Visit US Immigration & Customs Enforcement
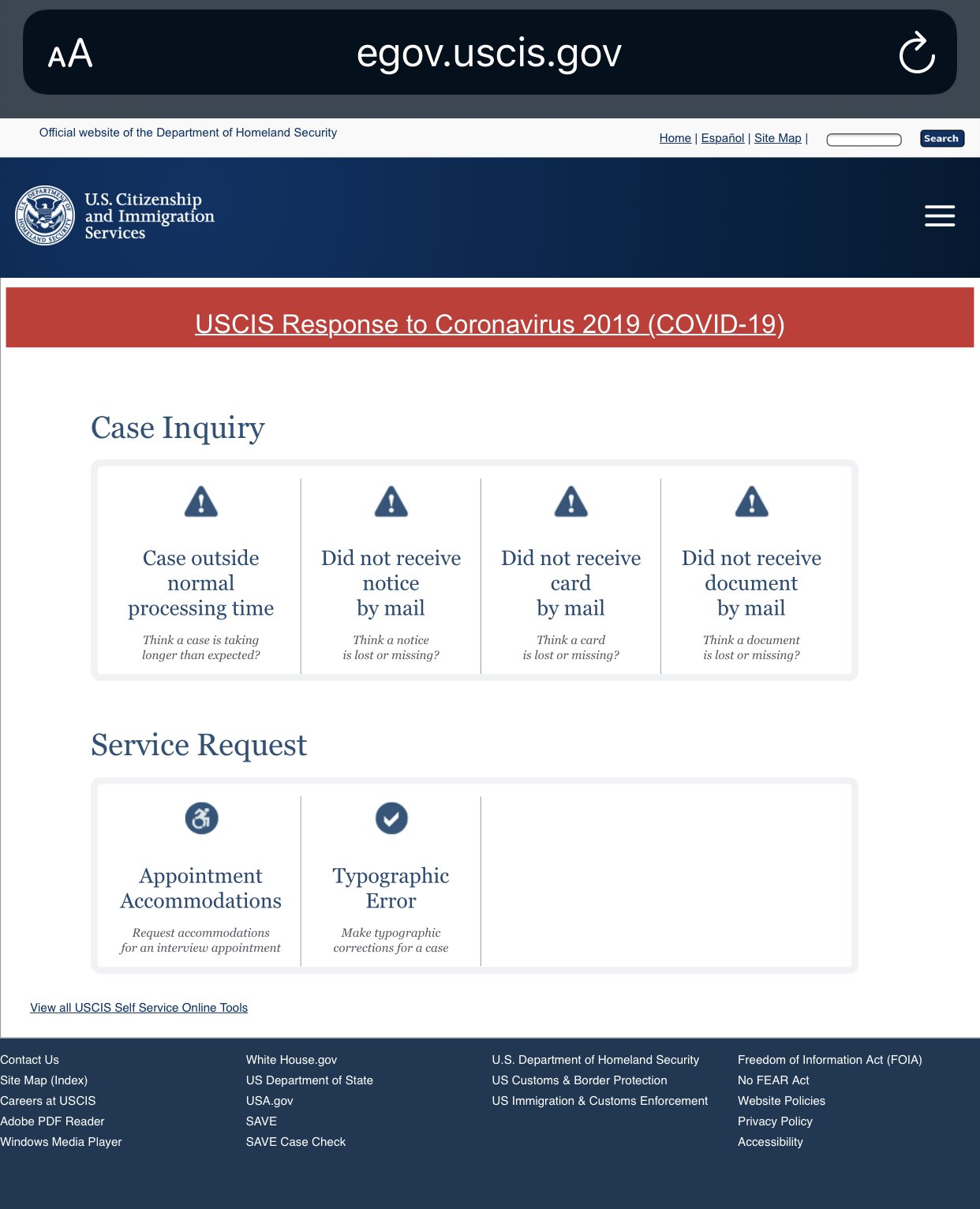 point(600,1101)
